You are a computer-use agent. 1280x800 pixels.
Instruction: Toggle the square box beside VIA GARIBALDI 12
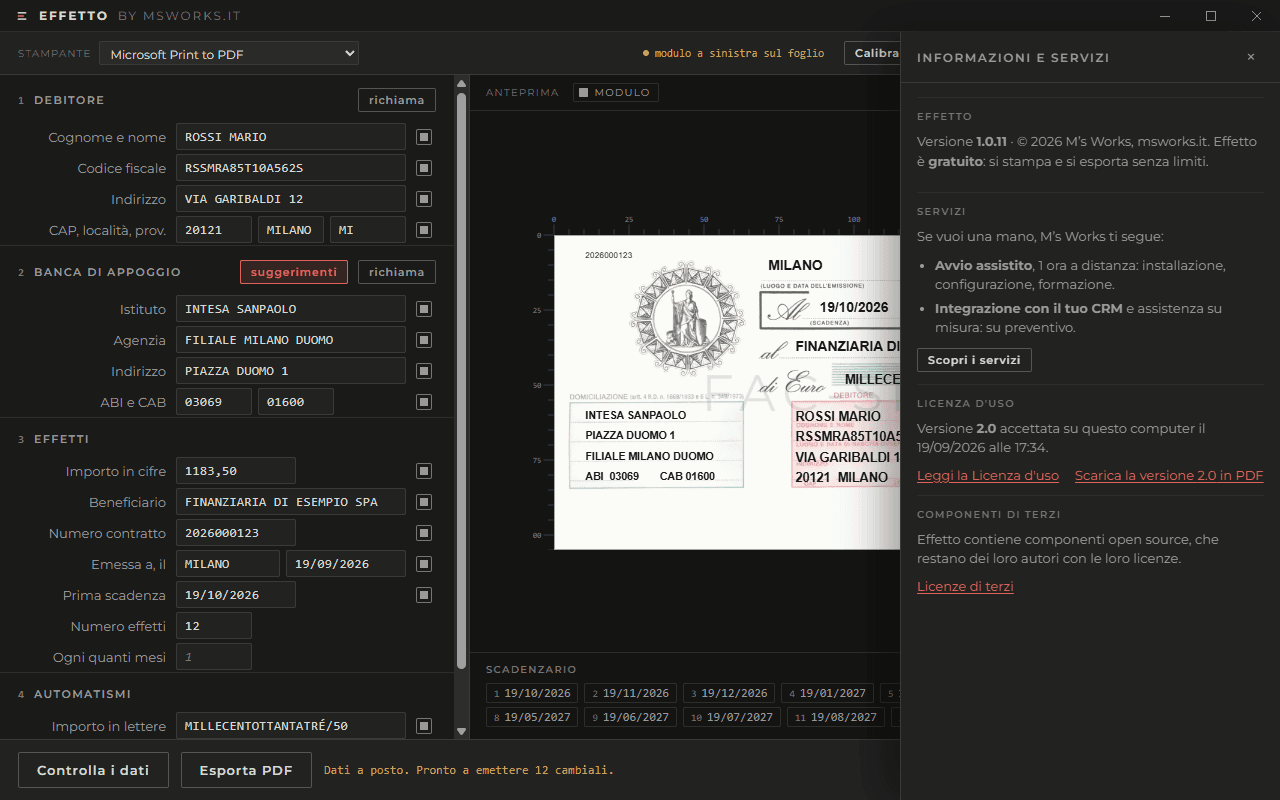click(424, 199)
